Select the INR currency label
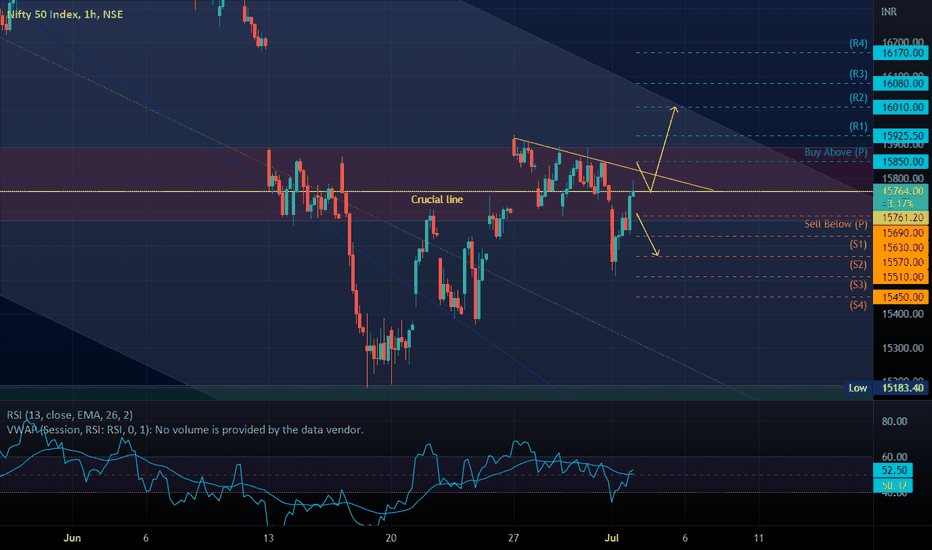Image resolution: width=932 pixels, height=550 pixels. pos(889,12)
